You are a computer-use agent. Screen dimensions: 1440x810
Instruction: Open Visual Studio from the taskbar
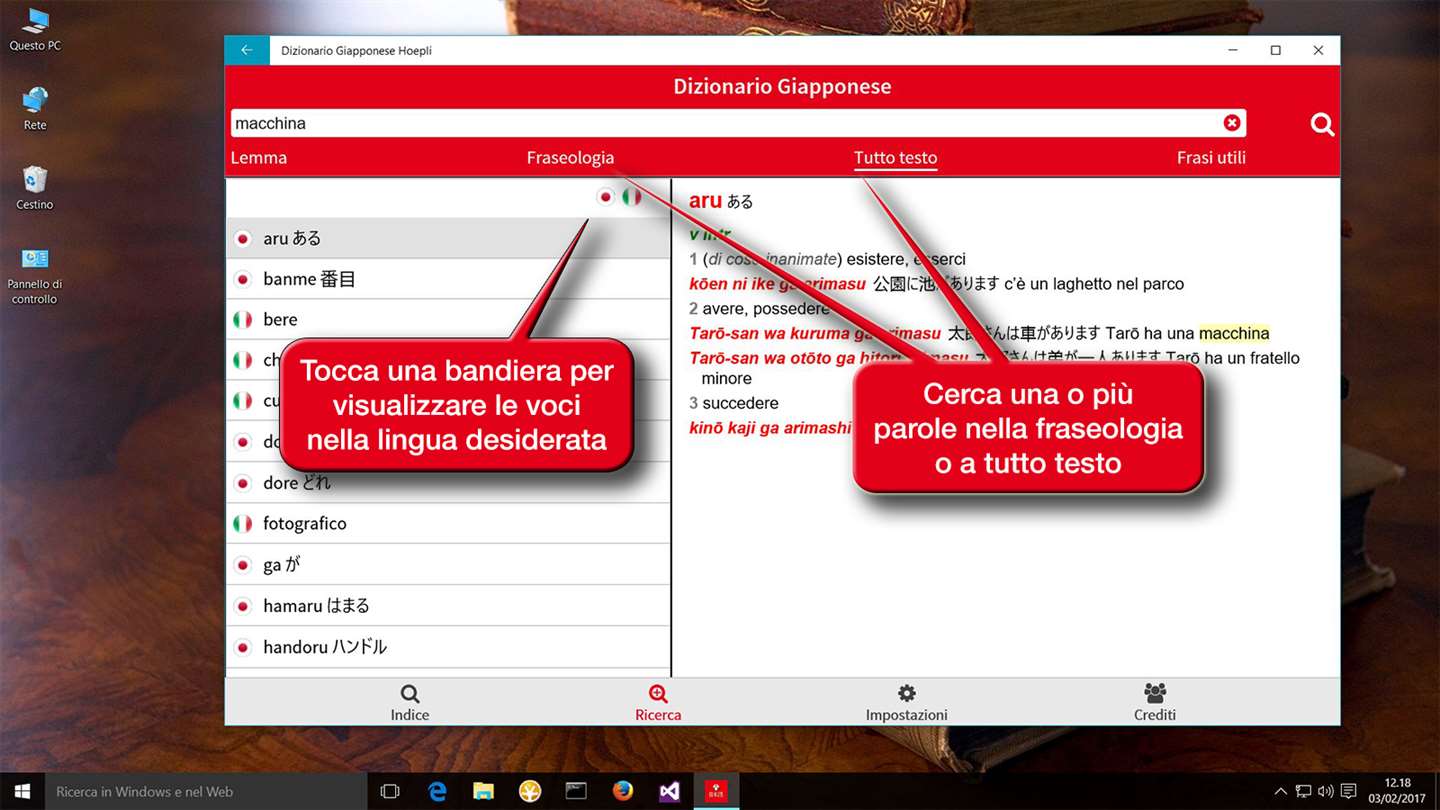pos(669,791)
